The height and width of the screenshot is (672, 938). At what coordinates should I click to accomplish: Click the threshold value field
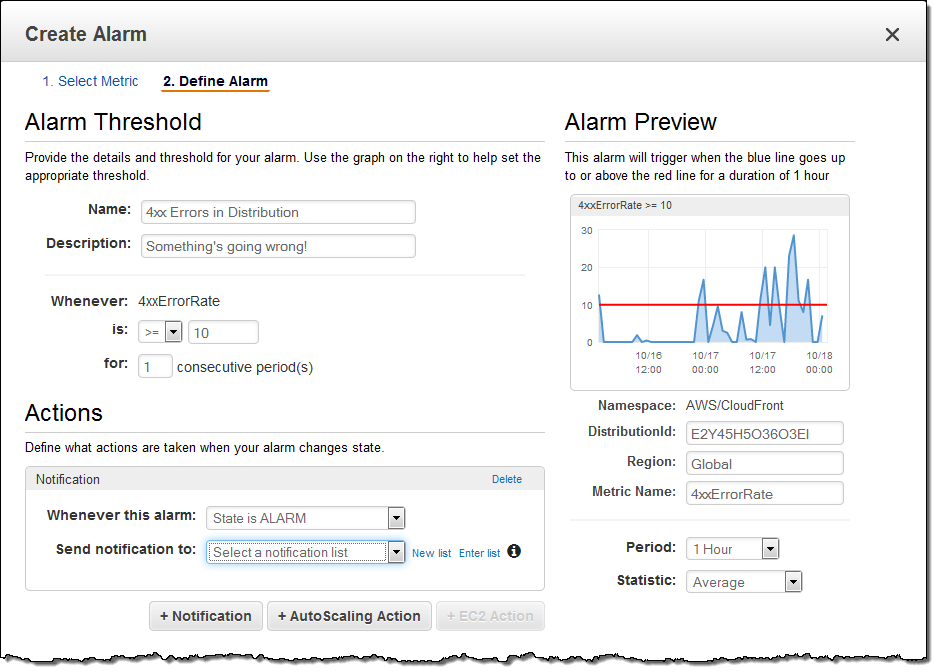click(x=223, y=332)
